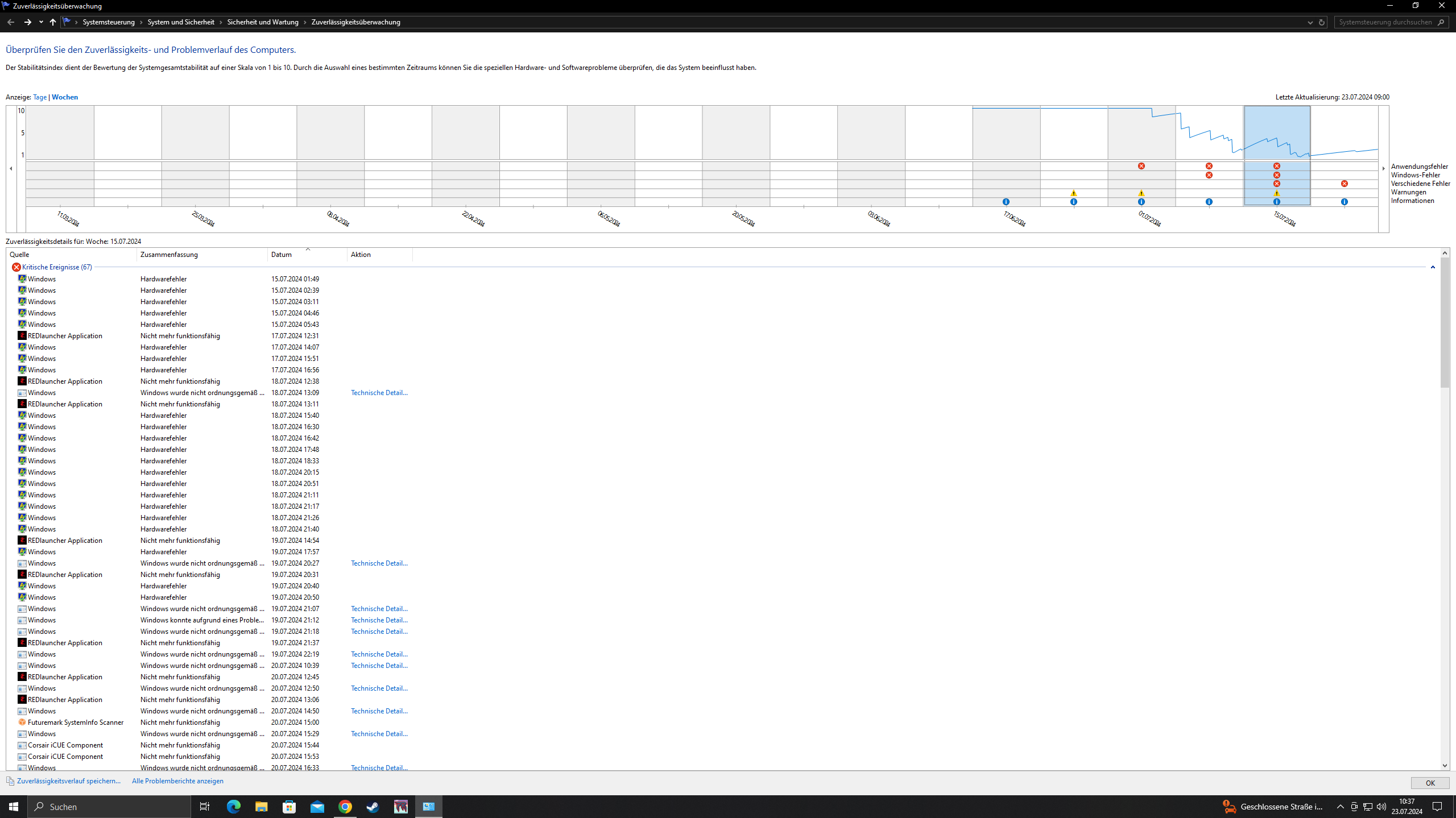This screenshot has height=818, width=1456.
Task: Click the red error icon for week 01.07.2024
Action: (x=1141, y=166)
